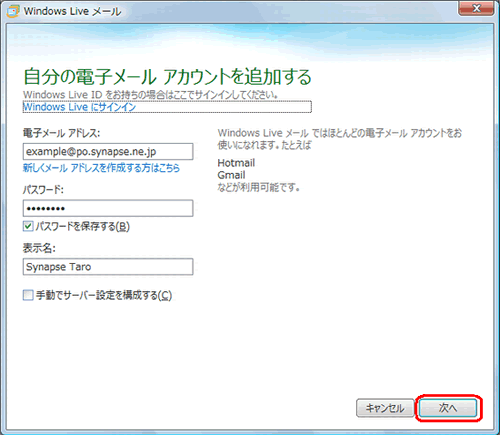
Task: Click the 次へ button
Action: tap(448, 408)
